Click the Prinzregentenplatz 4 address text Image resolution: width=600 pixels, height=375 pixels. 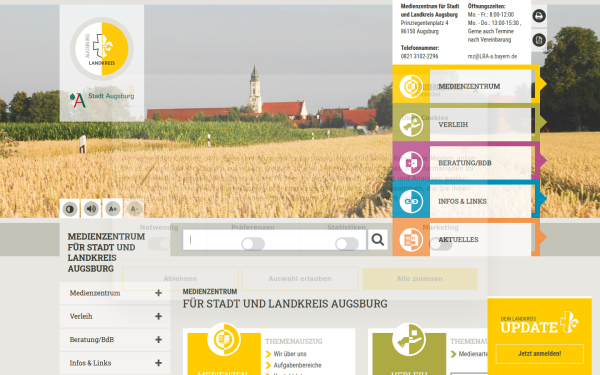tap(424, 23)
